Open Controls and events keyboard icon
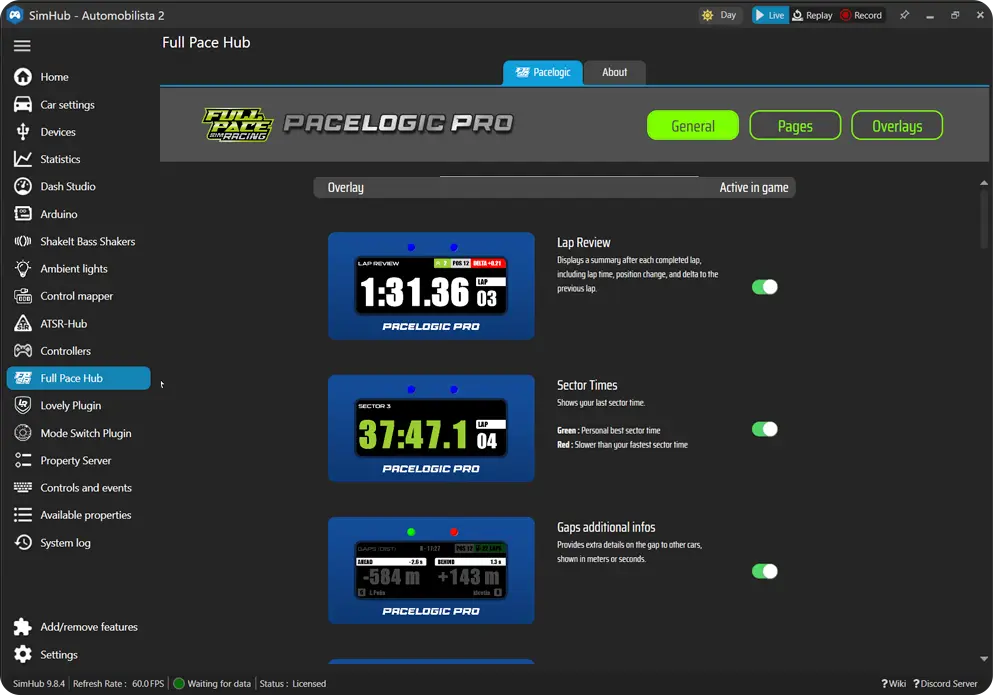 pyautogui.click(x=23, y=487)
